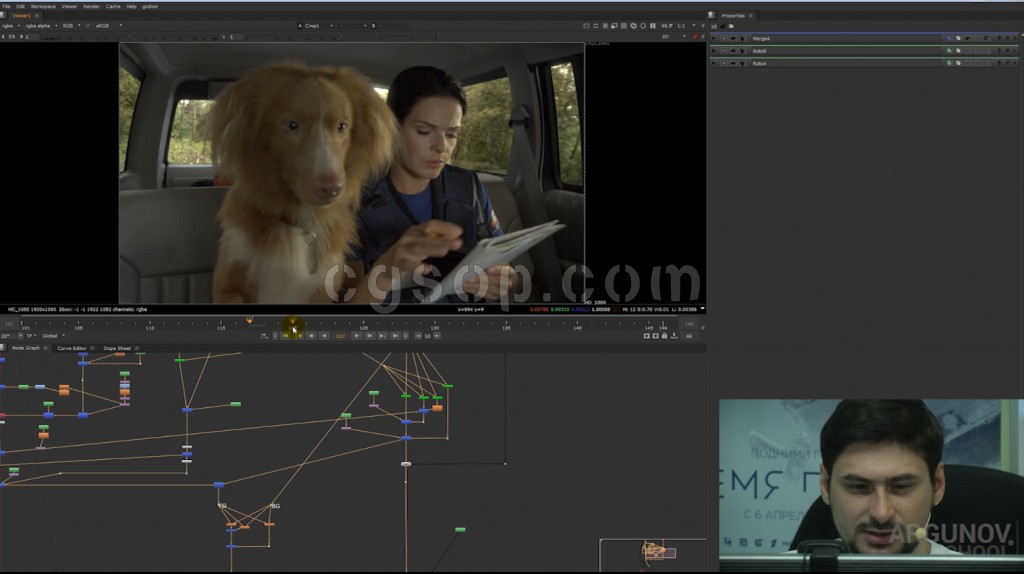1024x574 pixels.
Task: Open Merge4 help question mark icon
Action: click(999, 39)
